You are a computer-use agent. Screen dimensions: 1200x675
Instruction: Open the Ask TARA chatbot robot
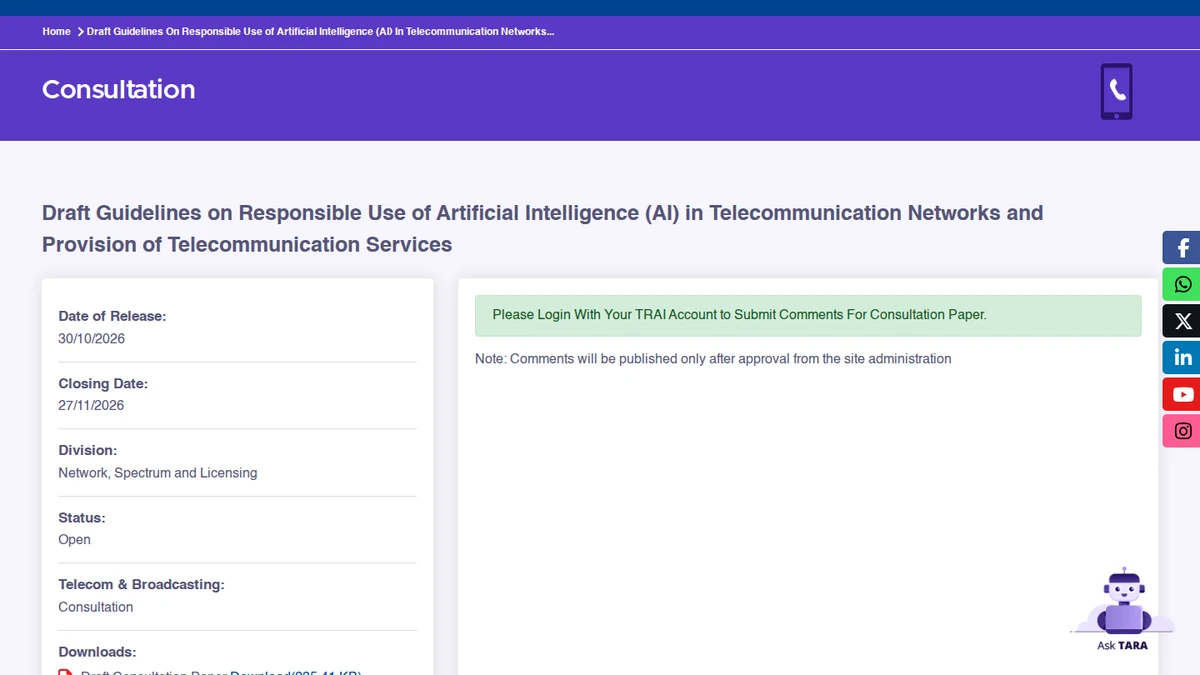[1123, 601]
